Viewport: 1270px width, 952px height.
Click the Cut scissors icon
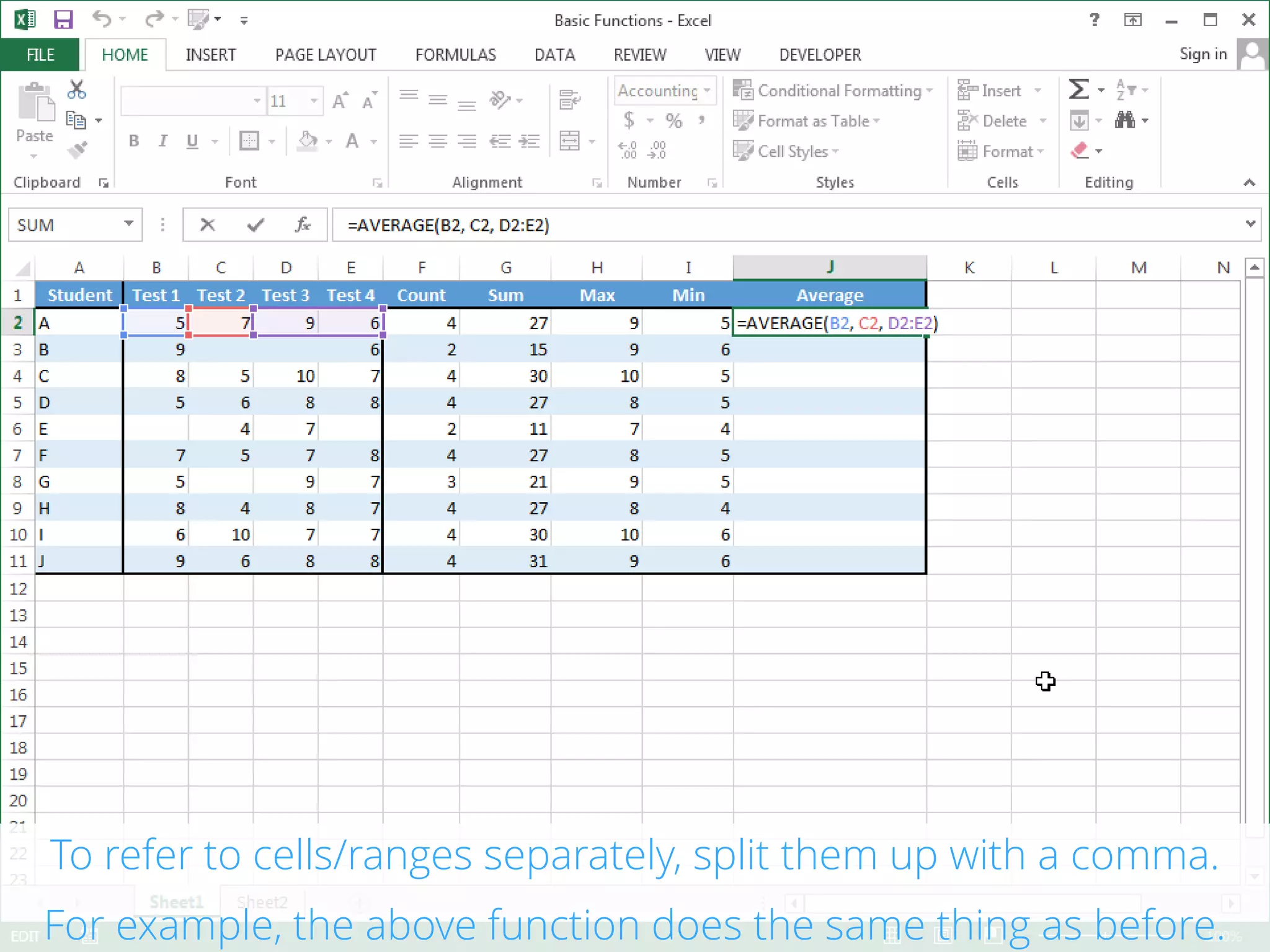(x=77, y=90)
